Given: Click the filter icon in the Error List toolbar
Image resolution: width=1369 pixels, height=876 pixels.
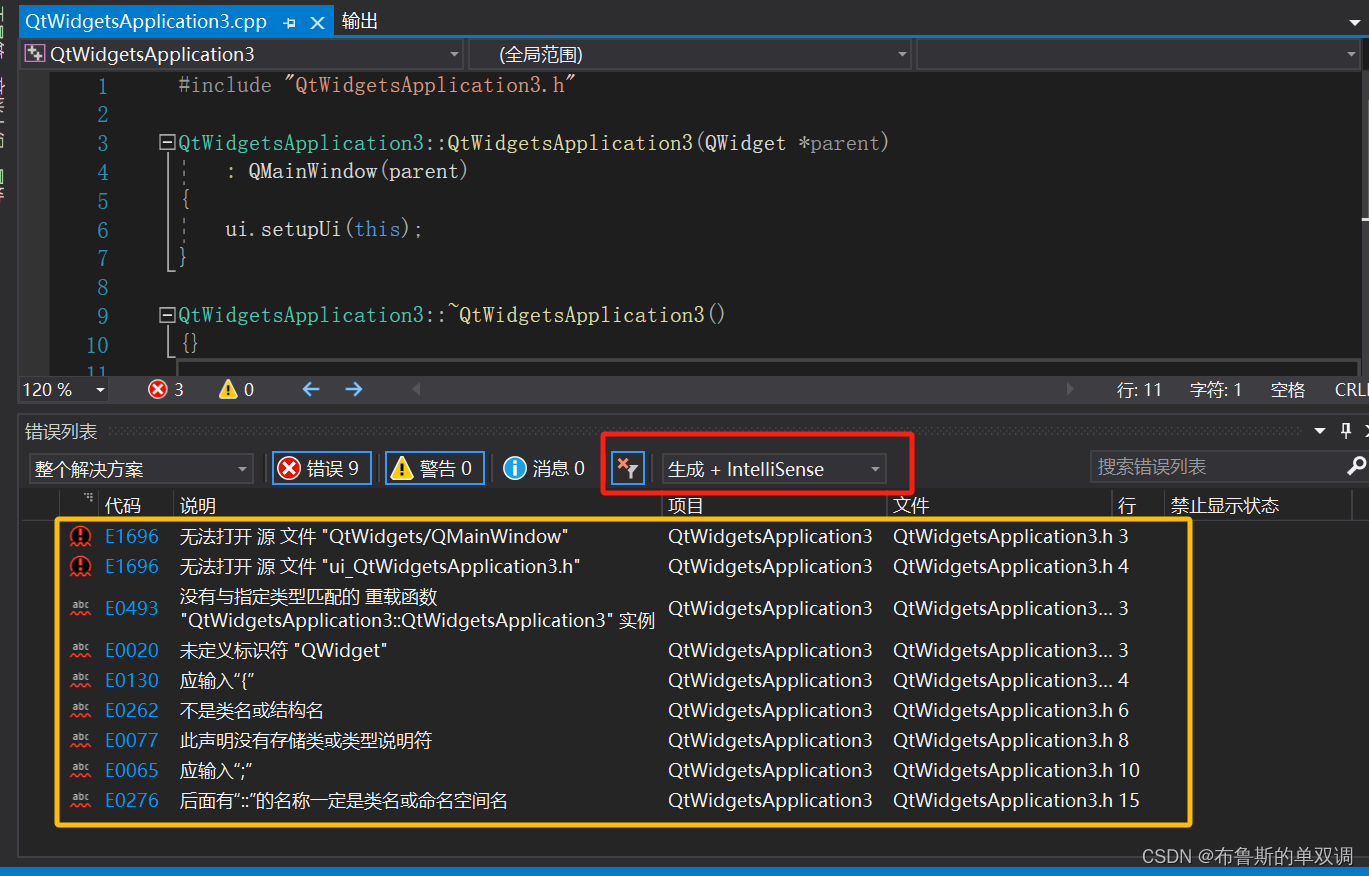Looking at the screenshot, I should click(x=627, y=467).
